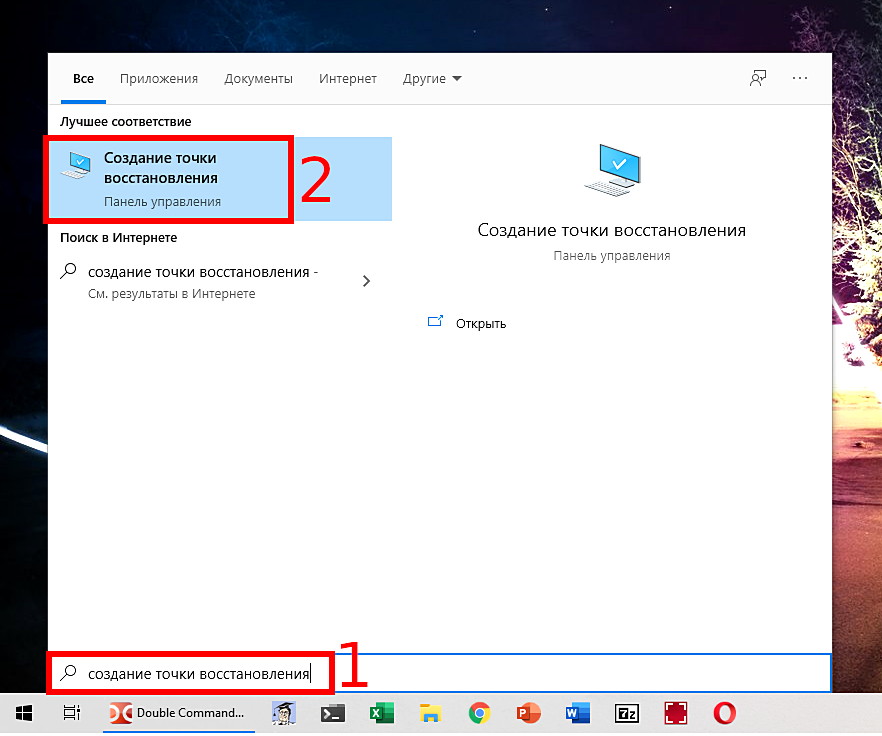882x736 pixels.
Task: Switch to Double Commander in taskbar
Action: pyautogui.click(x=178, y=713)
